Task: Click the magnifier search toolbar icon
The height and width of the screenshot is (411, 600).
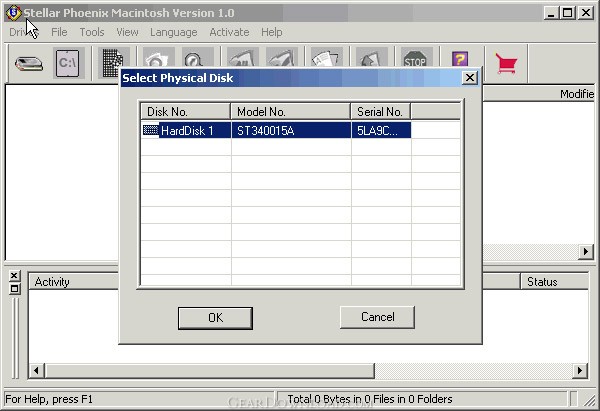Action: 197,58
